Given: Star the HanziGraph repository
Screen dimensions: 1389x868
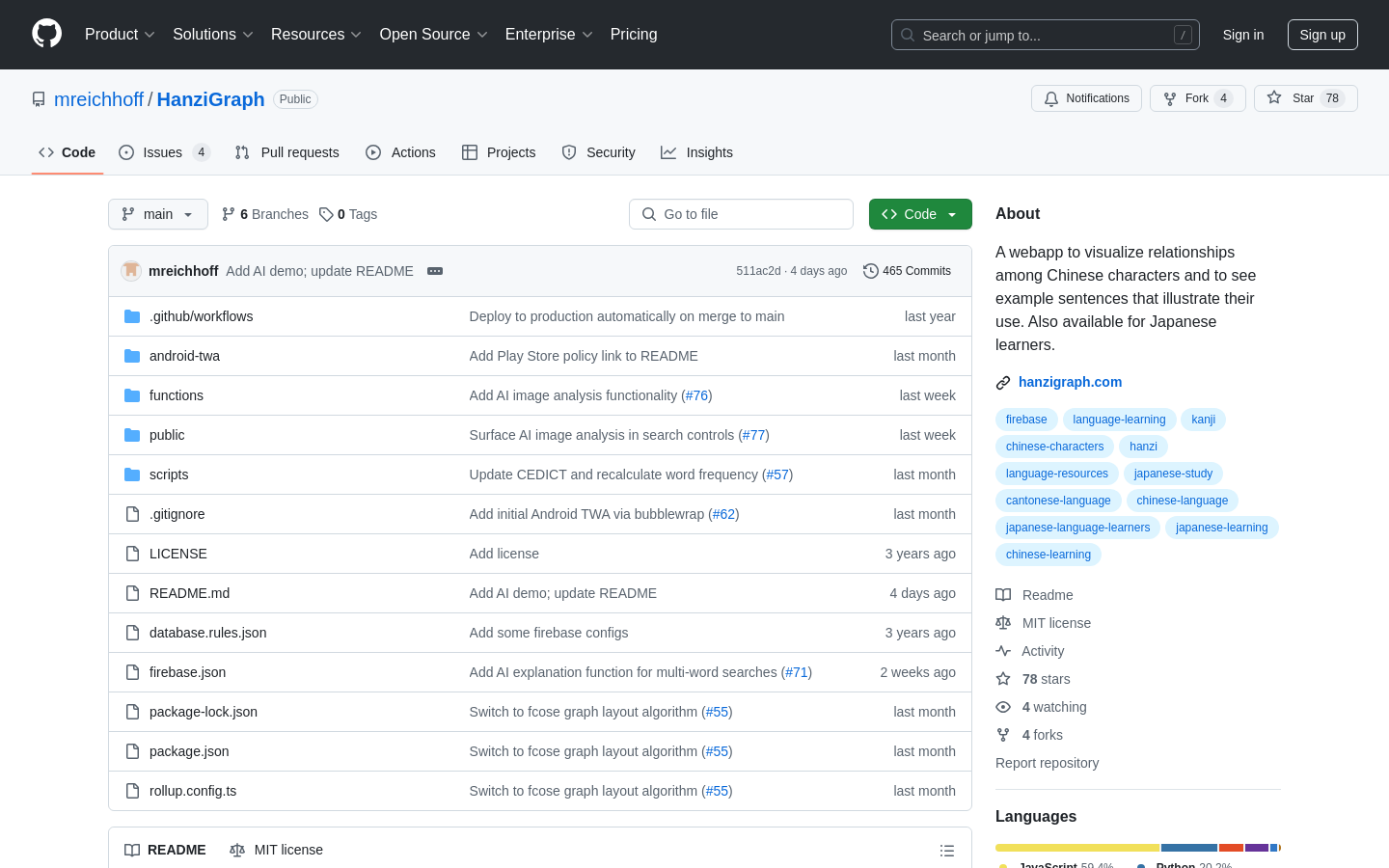Looking at the screenshot, I should [1305, 98].
